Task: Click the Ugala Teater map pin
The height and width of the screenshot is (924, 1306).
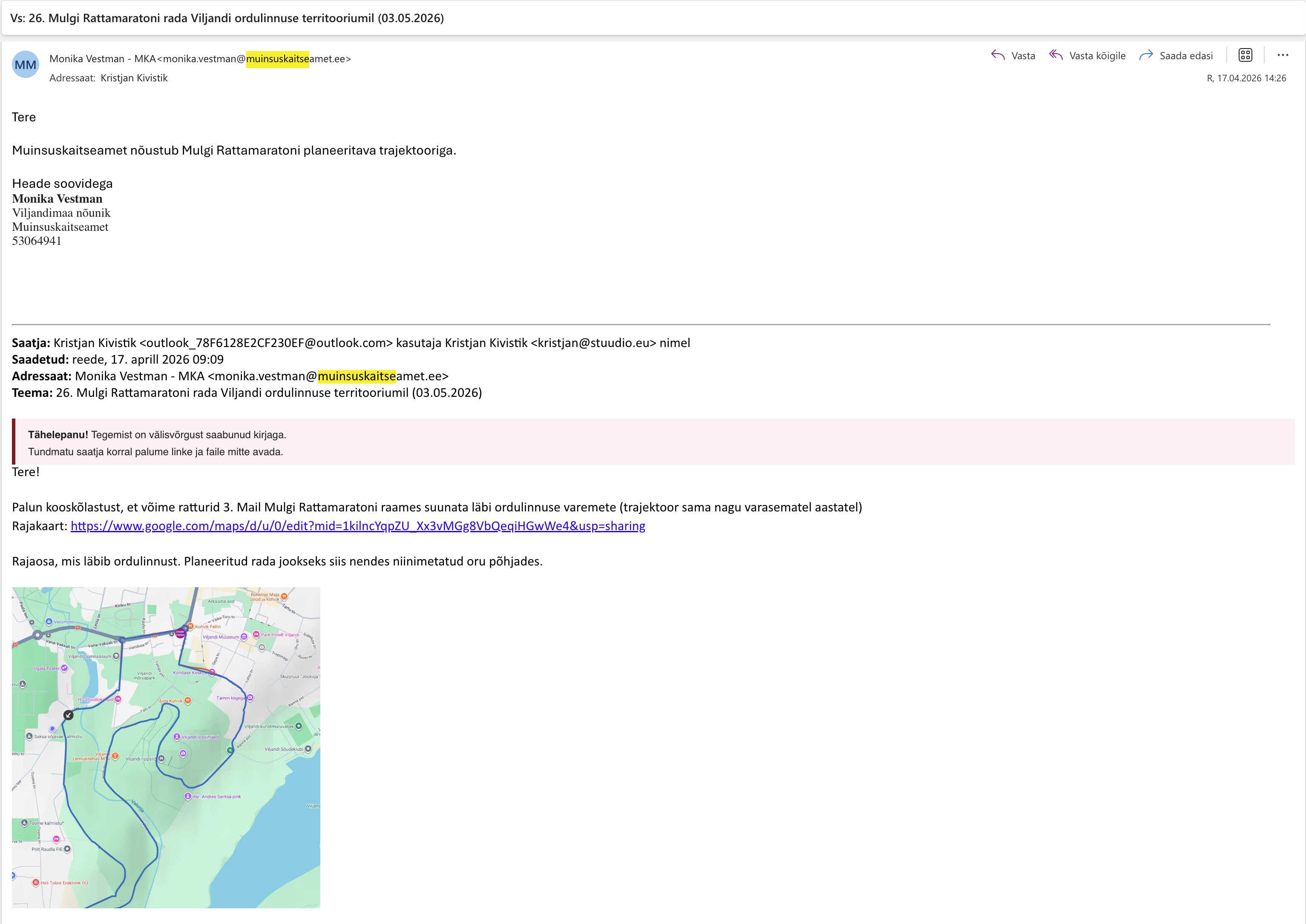Action: pyautogui.click(x=64, y=669)
